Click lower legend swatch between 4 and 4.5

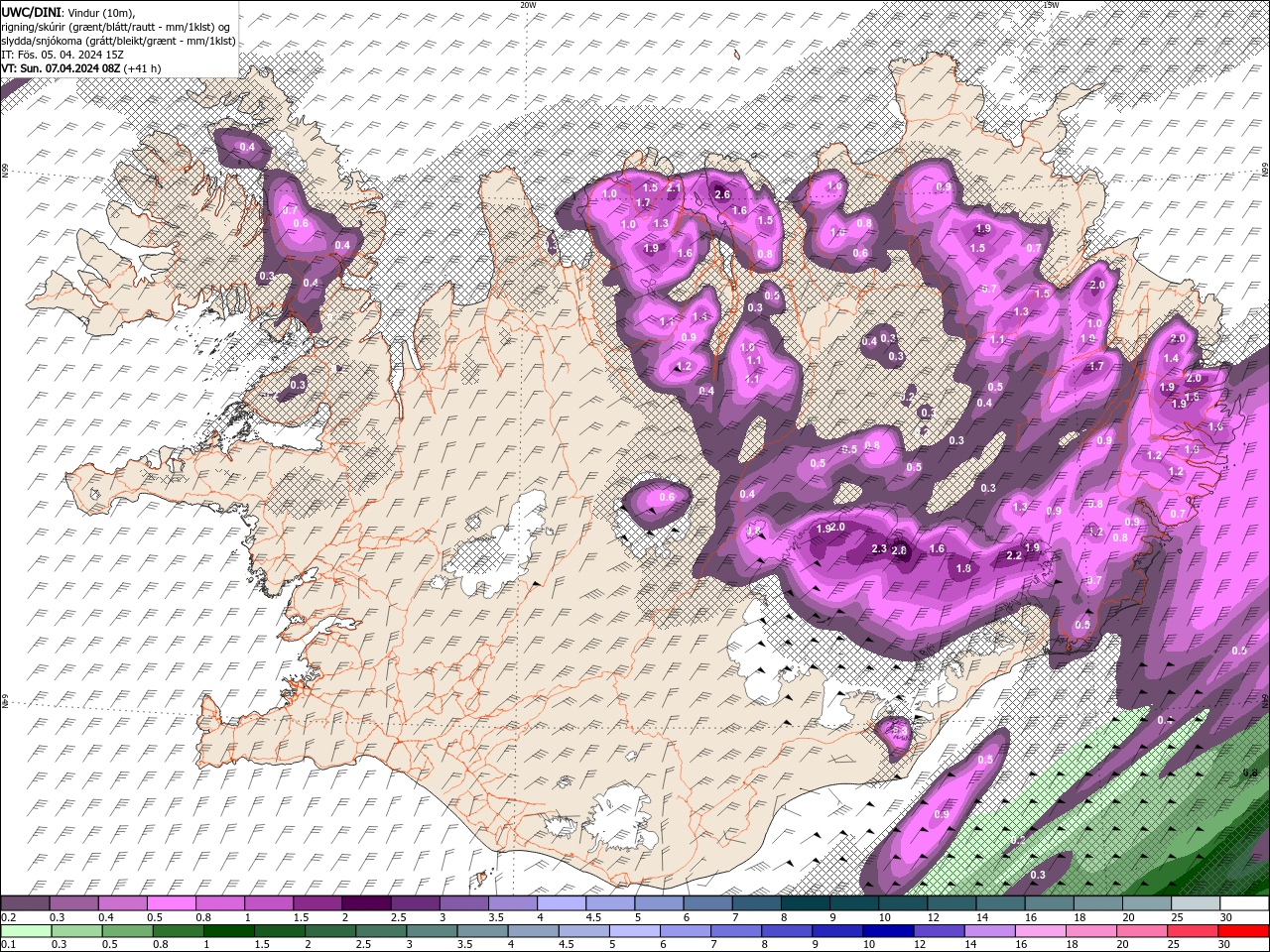(x=533, y=931)
